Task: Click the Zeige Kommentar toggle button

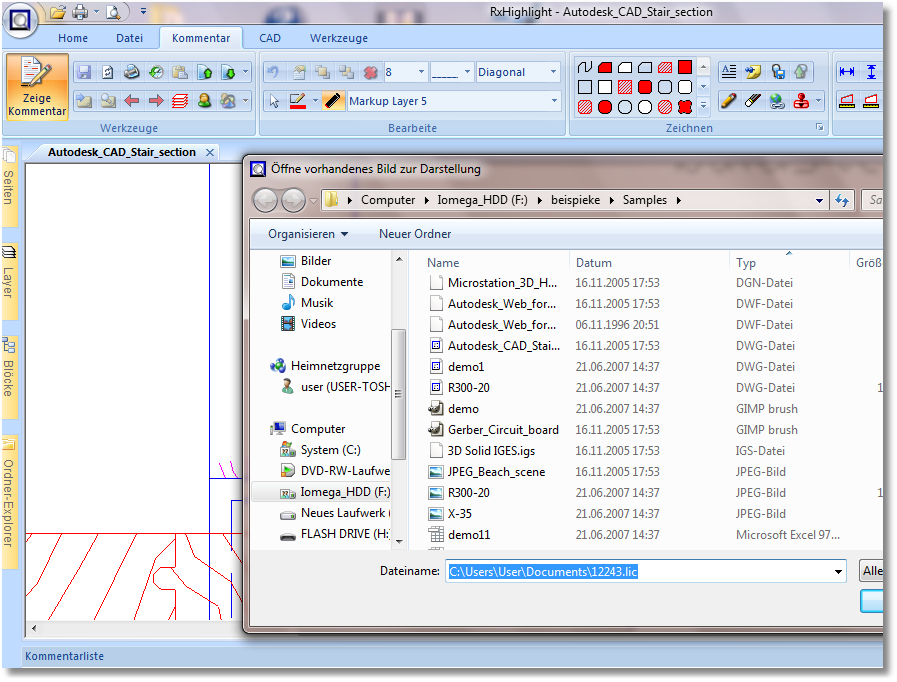Action: pyautogui.click(x=37, y=86)
